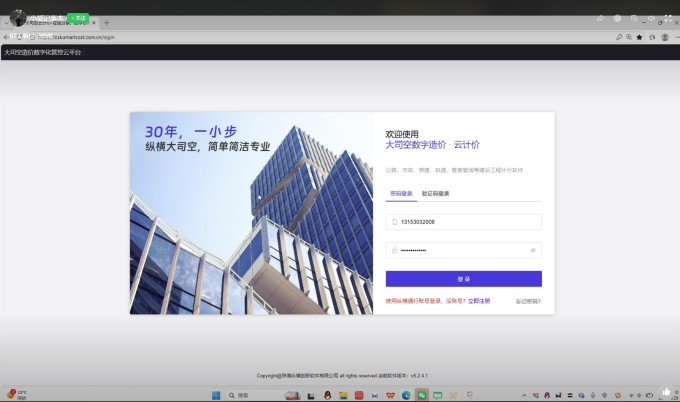Open the 立即注册 register link

pyautogui.click(x=479, y=301)
